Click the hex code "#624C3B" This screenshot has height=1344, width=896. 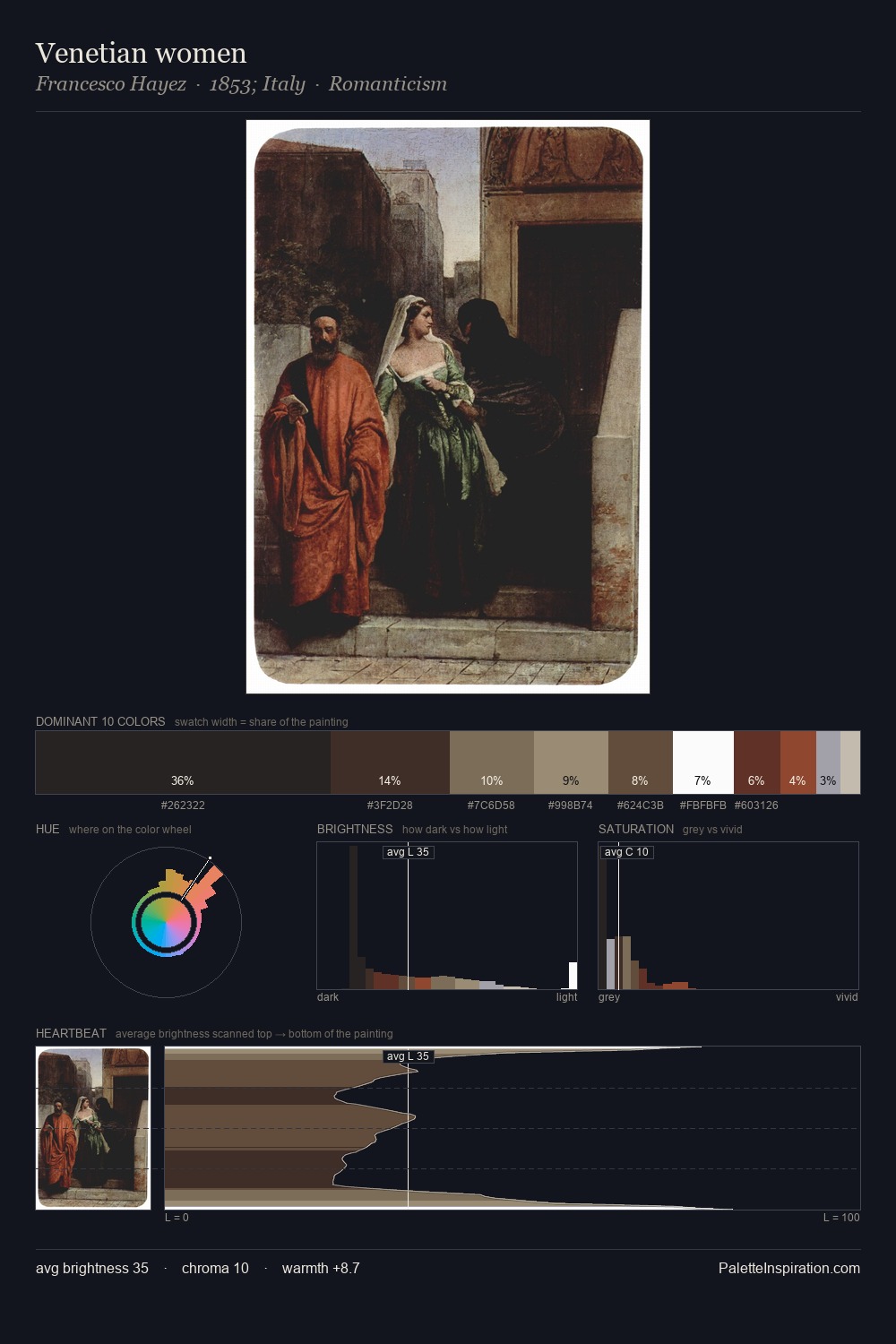(x=640, y=806)
